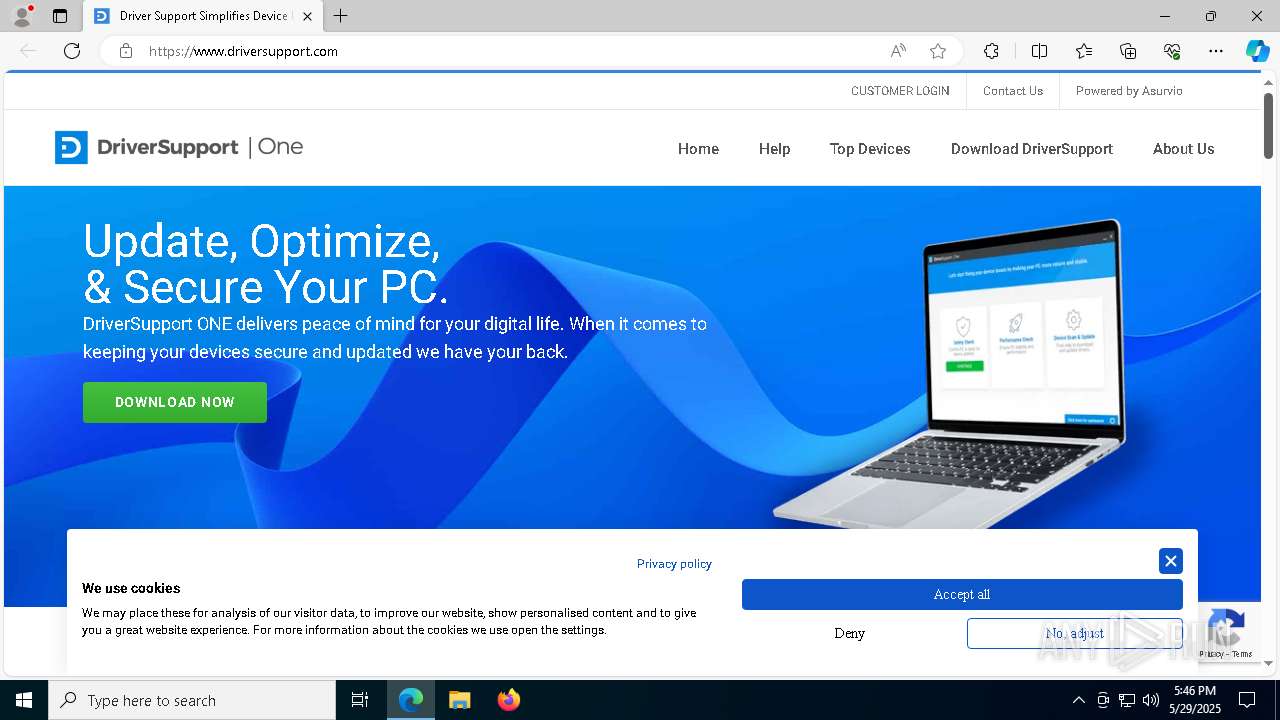Open File Explorer taskbar icon
Image resolution: width=1280 pixels, height=720 pixels.
click(459, 700)
